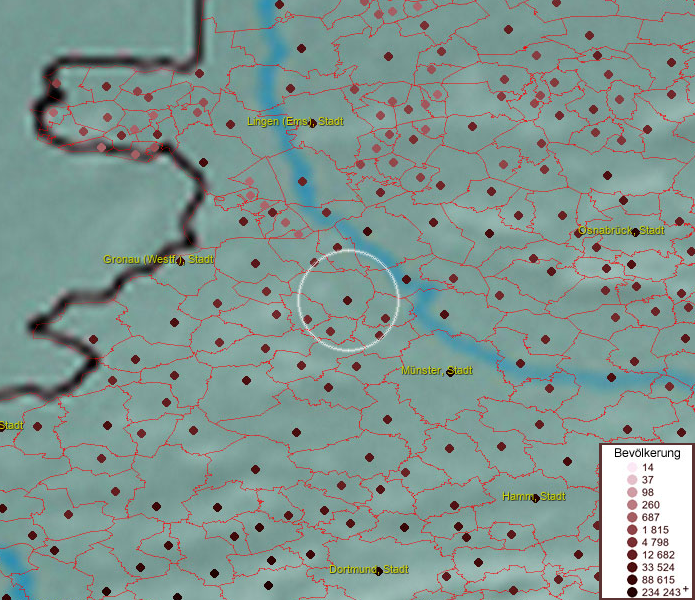Click the Gronau (Westf.), Stadt label
Image resolution: width=695 pixels, height=600 pixels.
tap(158, 259)
